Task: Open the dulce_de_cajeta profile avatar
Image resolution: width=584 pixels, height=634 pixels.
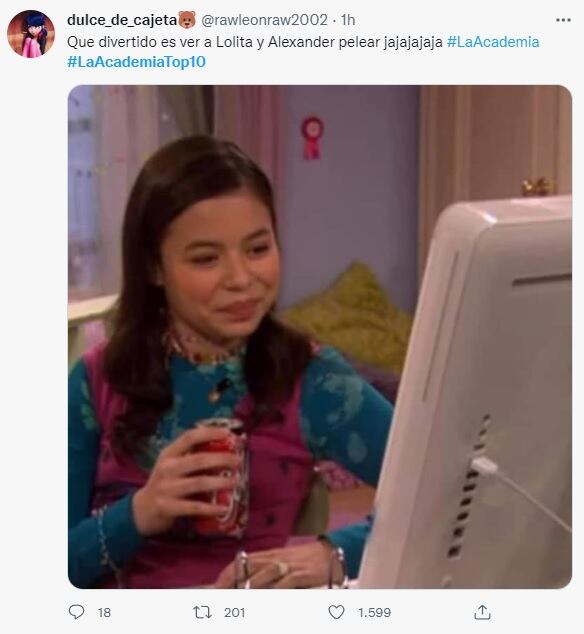Action: click(x=31, y=34)
